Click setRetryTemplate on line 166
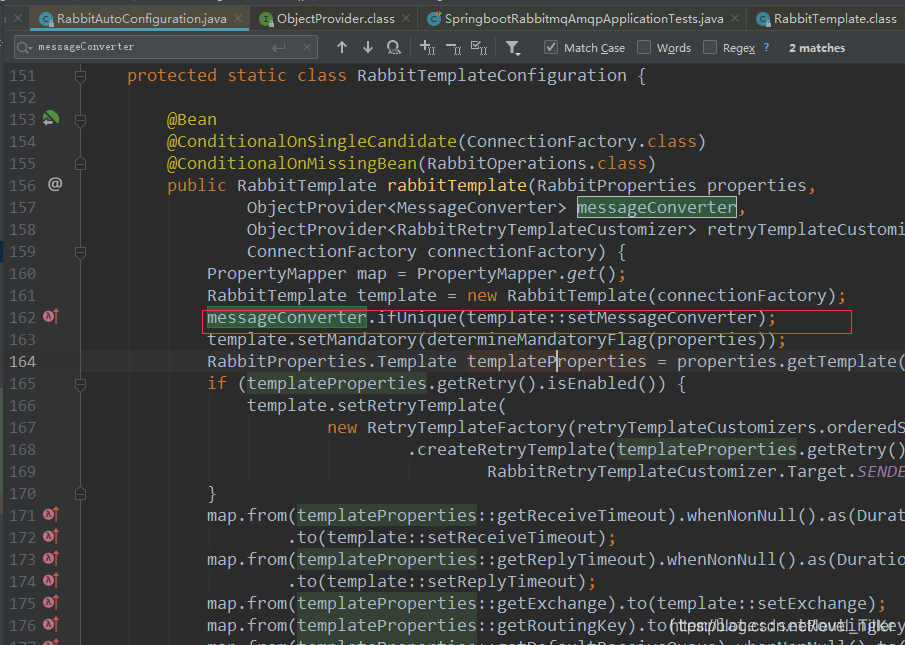The image size is (905, 645). (x=417, y=406)
